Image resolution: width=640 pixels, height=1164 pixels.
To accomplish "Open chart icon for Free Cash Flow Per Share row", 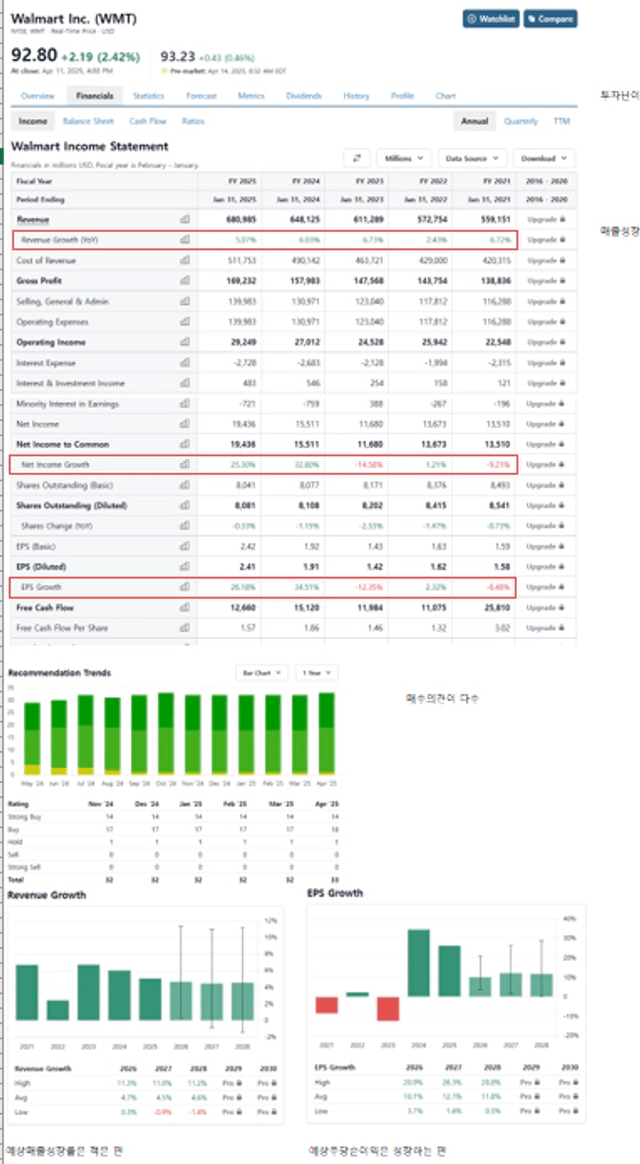I will tap(184, 628).
